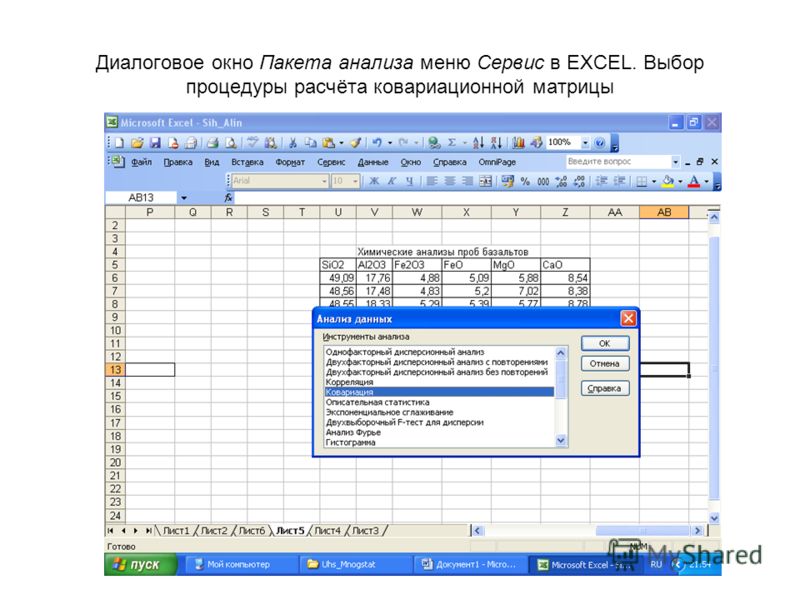Click the Cut scissors icon

(x=293, y=143)
